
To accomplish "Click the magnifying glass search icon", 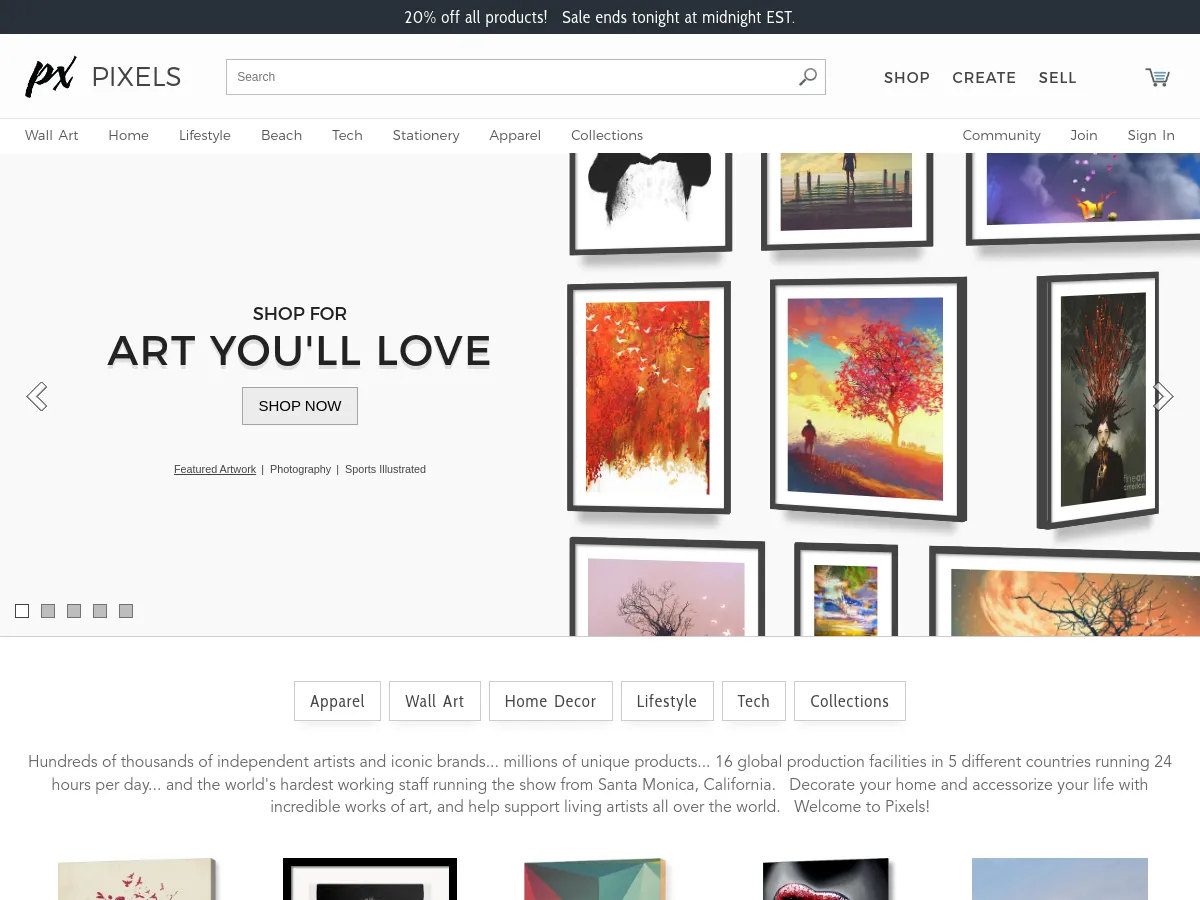I will pyautogui.click(x=808, y=77).
